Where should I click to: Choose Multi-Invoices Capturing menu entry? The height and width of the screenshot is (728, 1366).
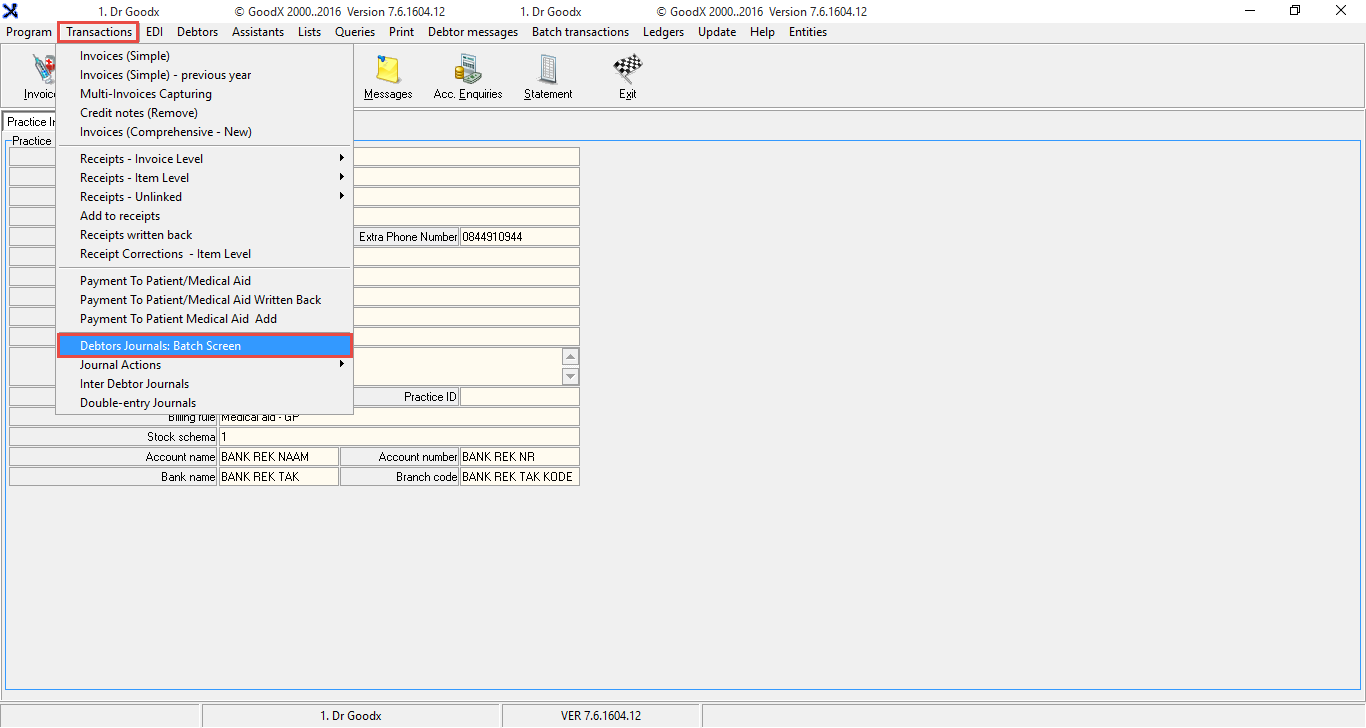point(146,94)
